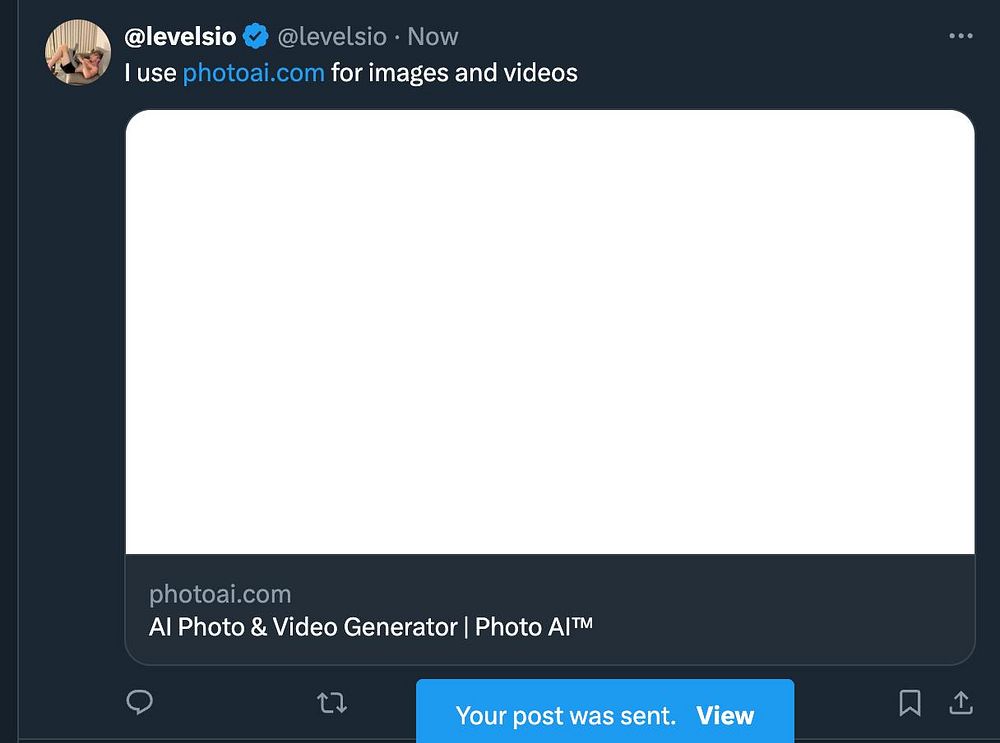The height and width of the screenshot is (743, 1000).
Task: Open the post via the "Now" timestamp
Action: pos(433,37)
